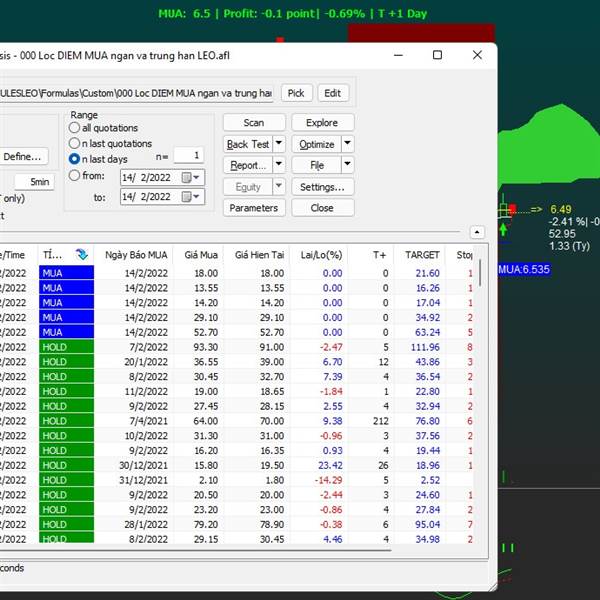This screenshot has width=600, height=600.
Task: Select the all quotations range option
Action: click(x=74, y=127)
